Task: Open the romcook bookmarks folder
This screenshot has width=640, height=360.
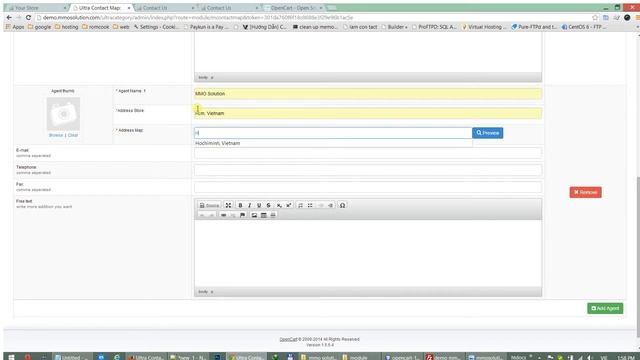Action: [96, 27]
